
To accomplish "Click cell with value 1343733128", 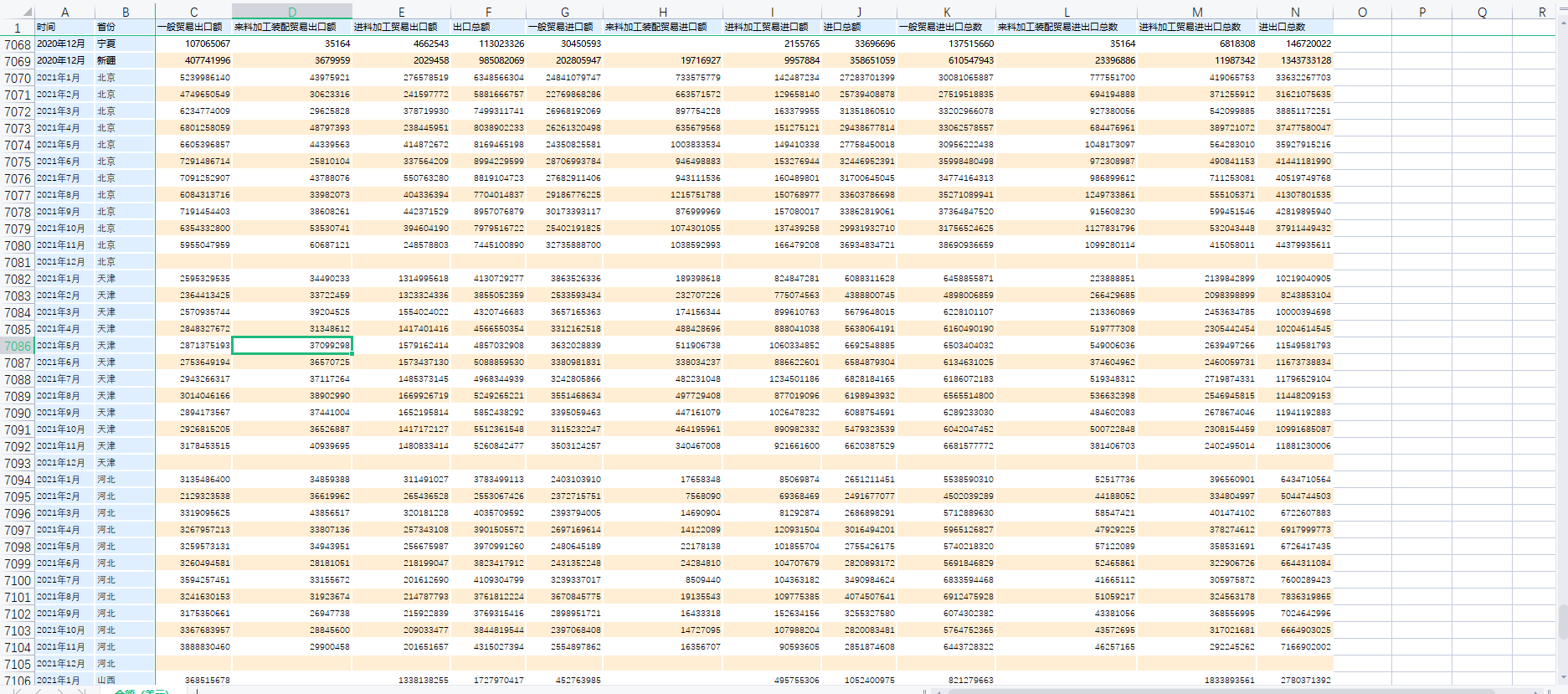I will pyautogui.click(x=1294, y=60).
